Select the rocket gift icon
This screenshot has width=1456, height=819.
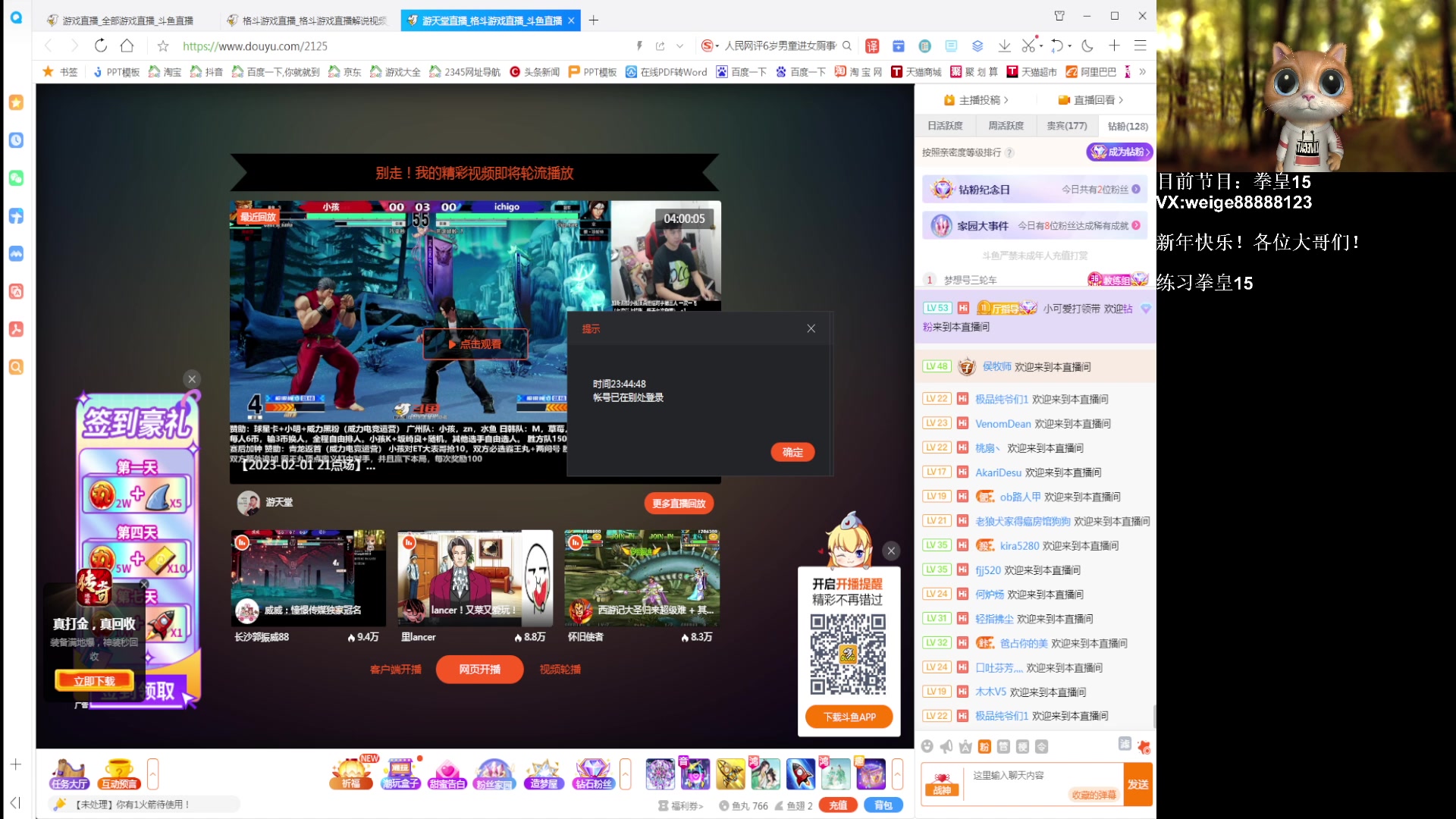tap(800, 774)
